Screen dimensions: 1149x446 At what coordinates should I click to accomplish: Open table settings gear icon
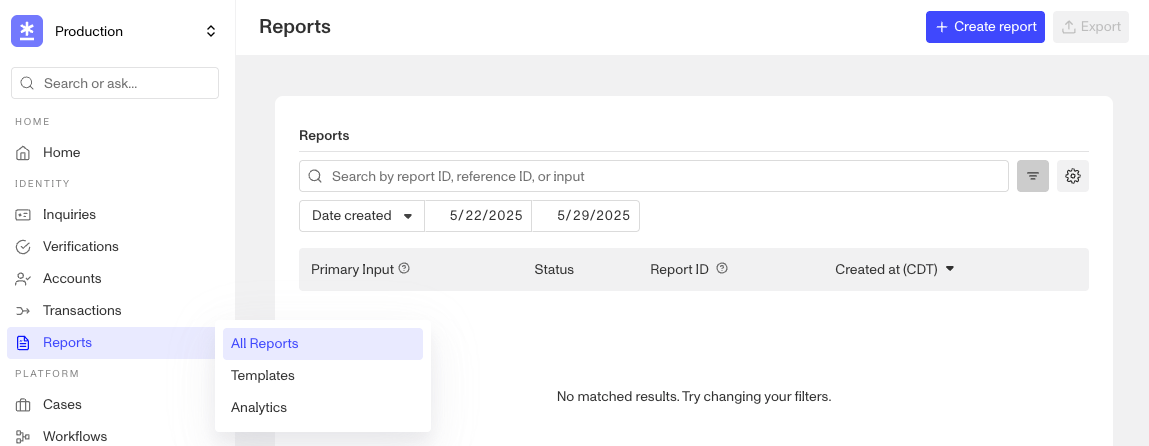coord(1073,176)
